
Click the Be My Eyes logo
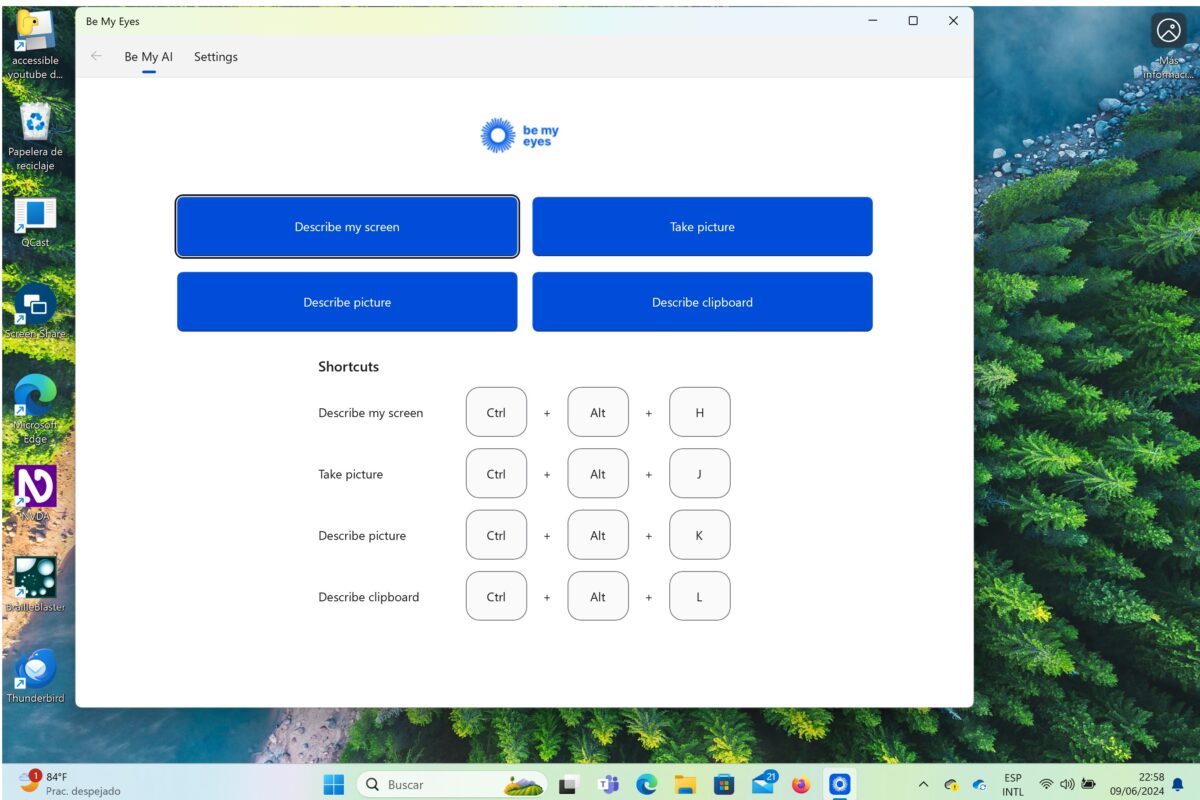(519, 135)
